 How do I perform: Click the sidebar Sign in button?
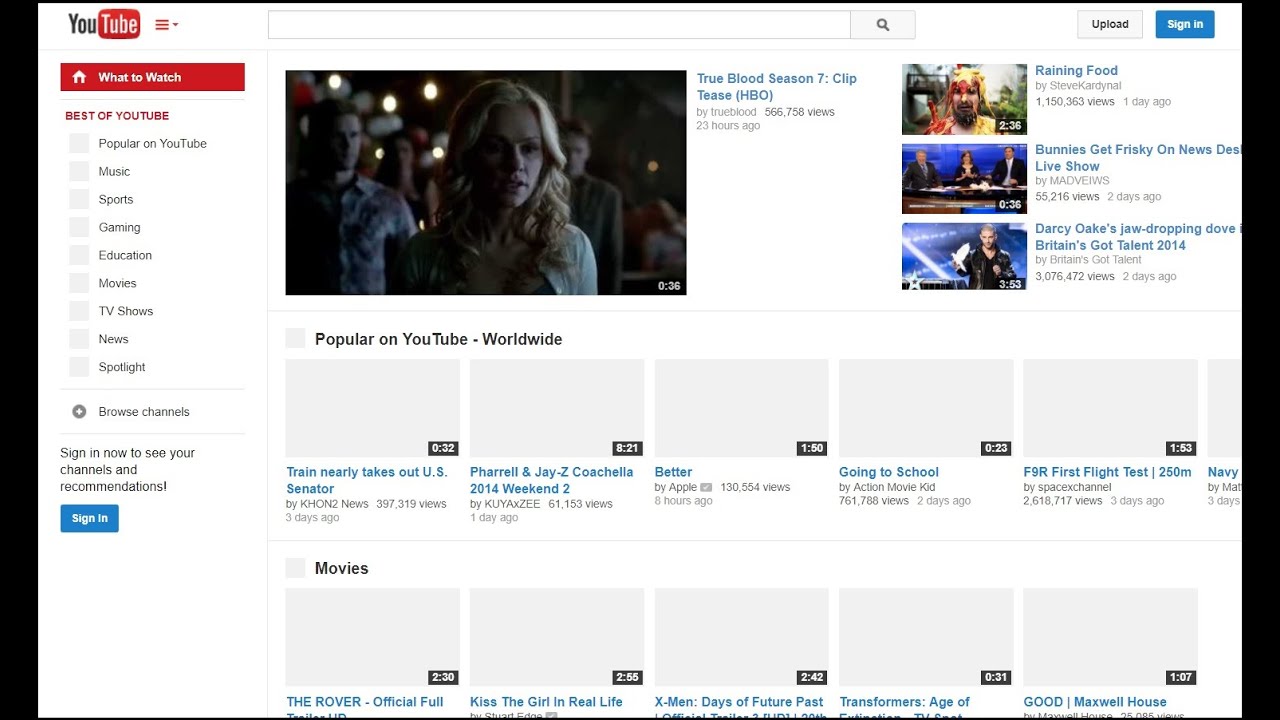(89, 518)
